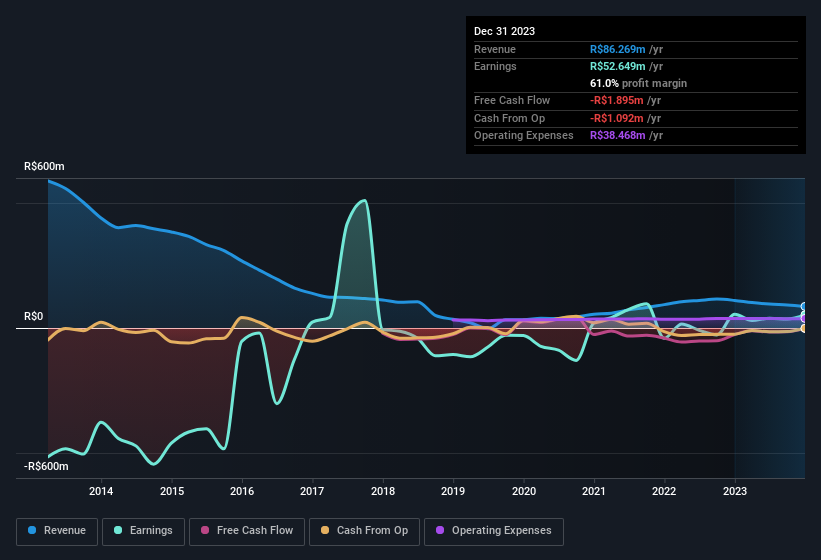Toggle the Earnings legend button

tap(143, 531)
